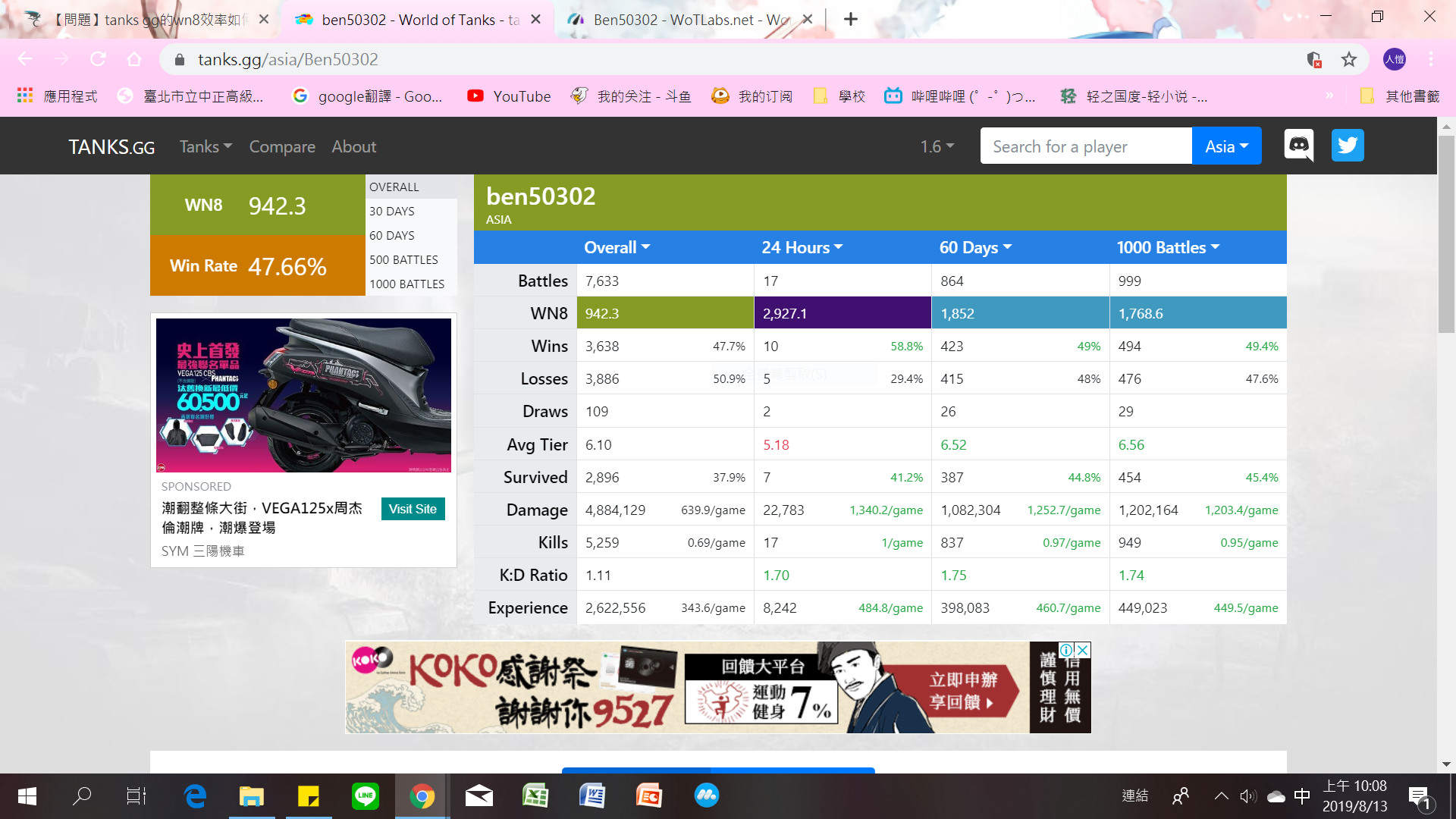
Task: Open the About navigation item
Action: click(x=353, y=146)
